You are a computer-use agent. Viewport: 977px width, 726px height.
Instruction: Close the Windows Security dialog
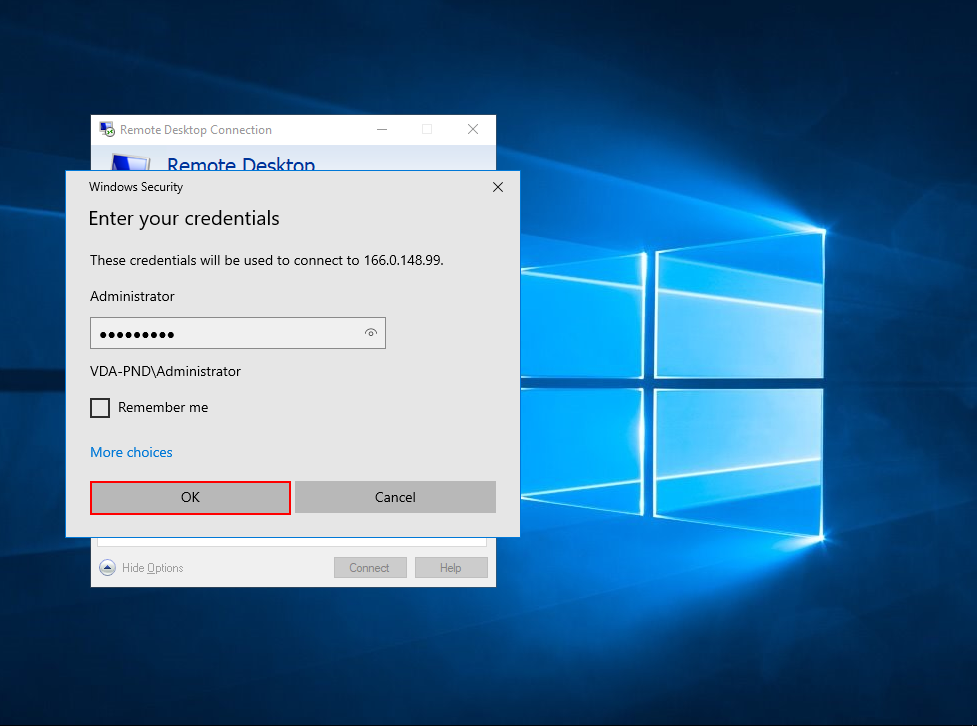point(498,187)
